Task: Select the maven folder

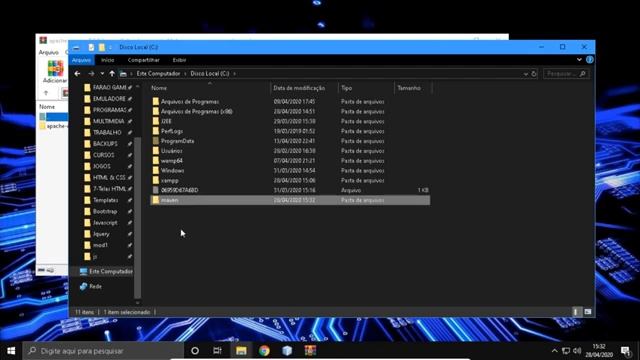Action: click(x=290, y=200)
